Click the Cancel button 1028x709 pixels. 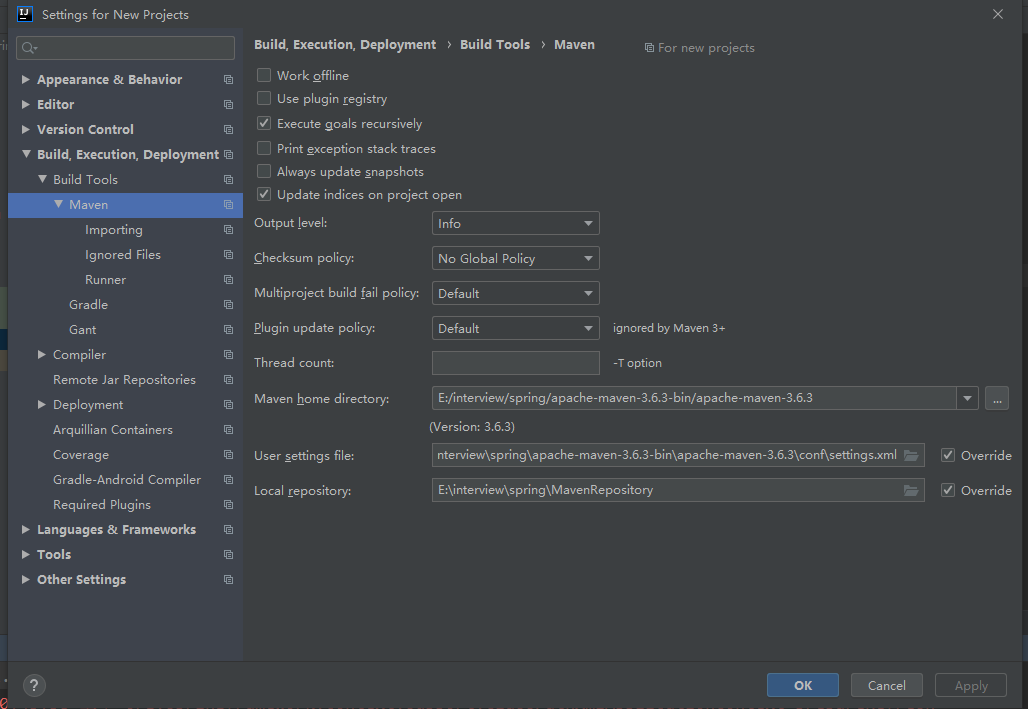(x=886, y=685)
